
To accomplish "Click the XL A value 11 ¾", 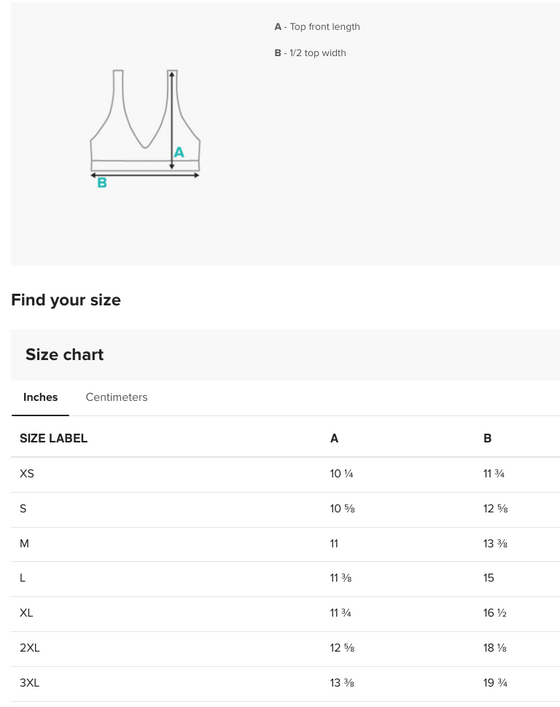I will click(x=340, y=613).
